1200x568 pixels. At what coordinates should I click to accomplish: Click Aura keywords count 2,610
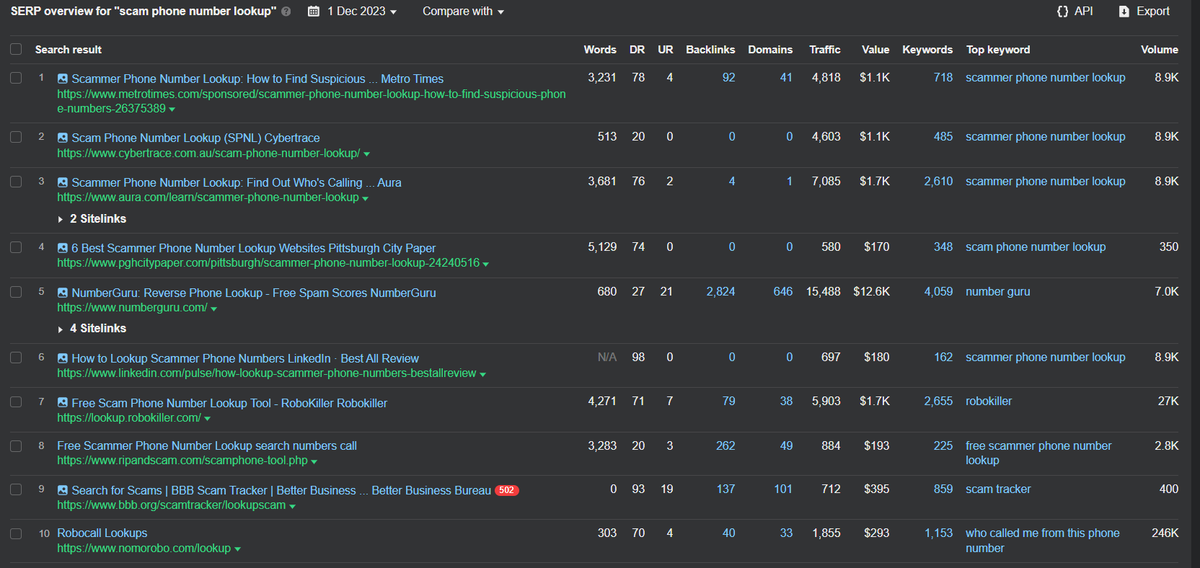click(938, 182)
